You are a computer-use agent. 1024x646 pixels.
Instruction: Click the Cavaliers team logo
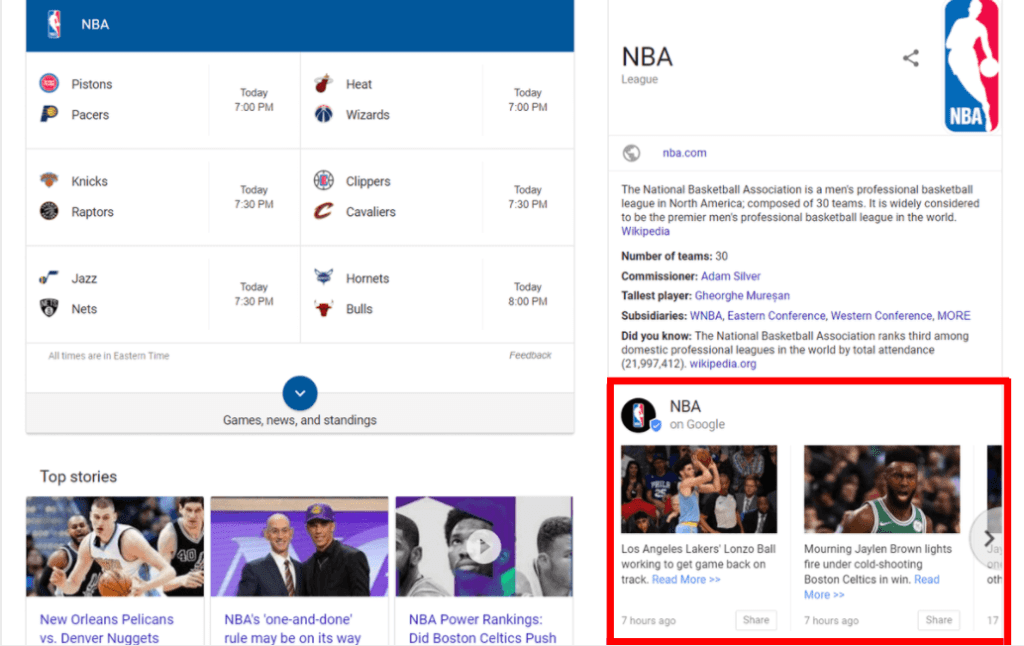pyautogui.click(x=323, y=211)
